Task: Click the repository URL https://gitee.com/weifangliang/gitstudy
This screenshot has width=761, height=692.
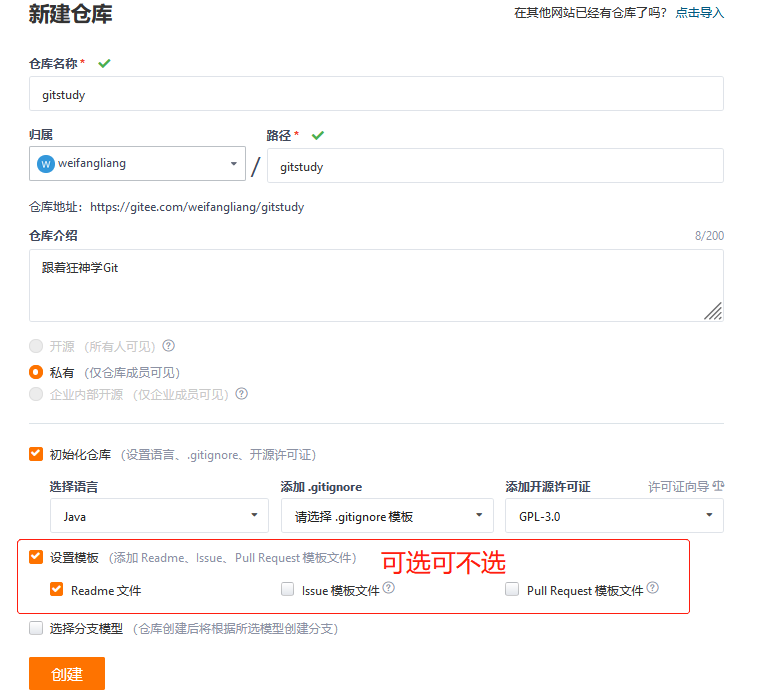Action: click(x=197, y=207)
